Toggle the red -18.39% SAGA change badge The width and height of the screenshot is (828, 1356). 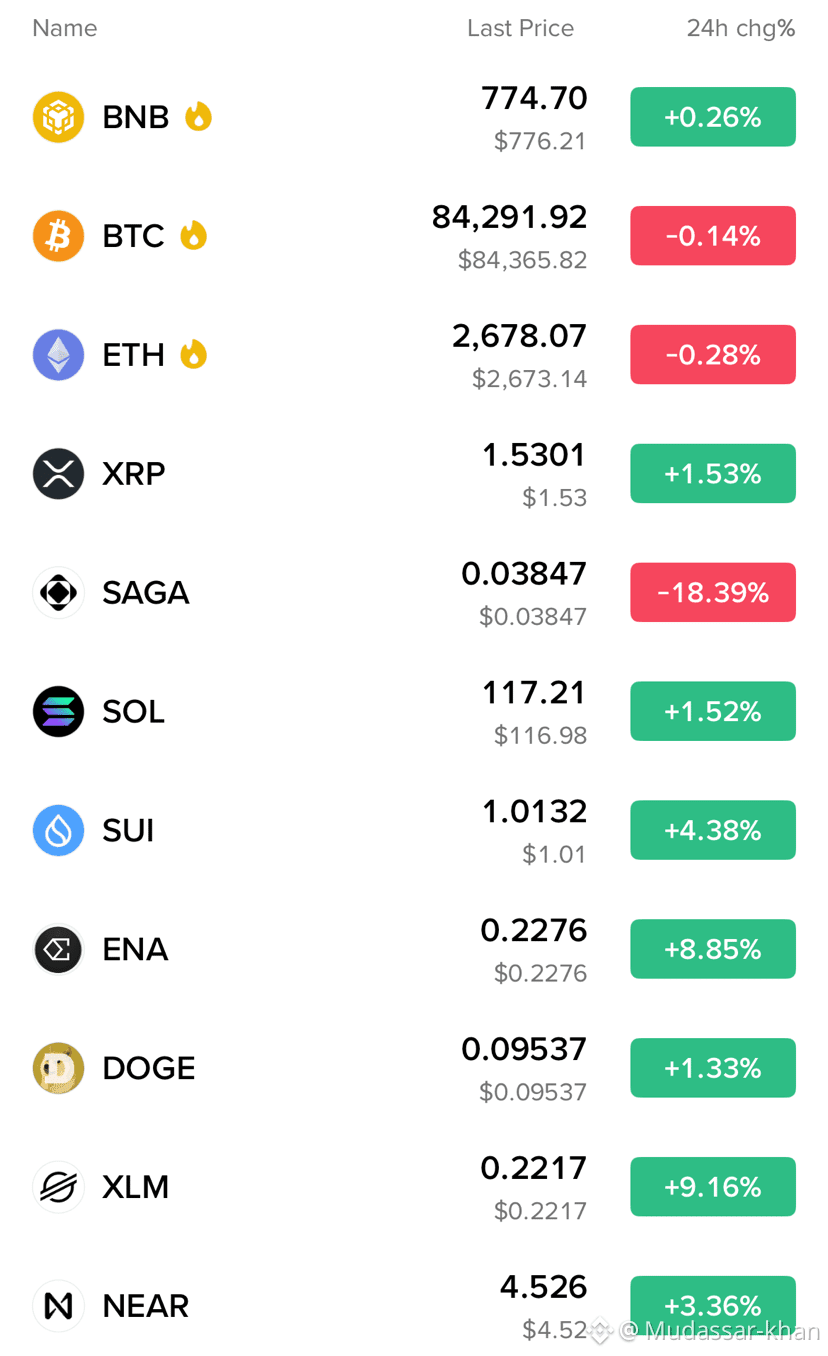[x=713, y=592]
